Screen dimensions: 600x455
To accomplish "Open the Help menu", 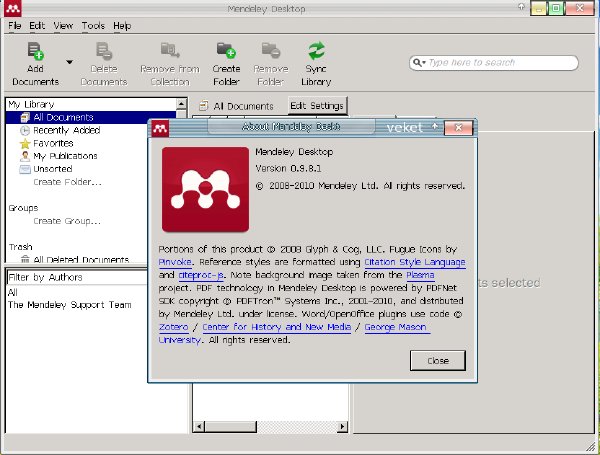I will click(x=122, y=26).
